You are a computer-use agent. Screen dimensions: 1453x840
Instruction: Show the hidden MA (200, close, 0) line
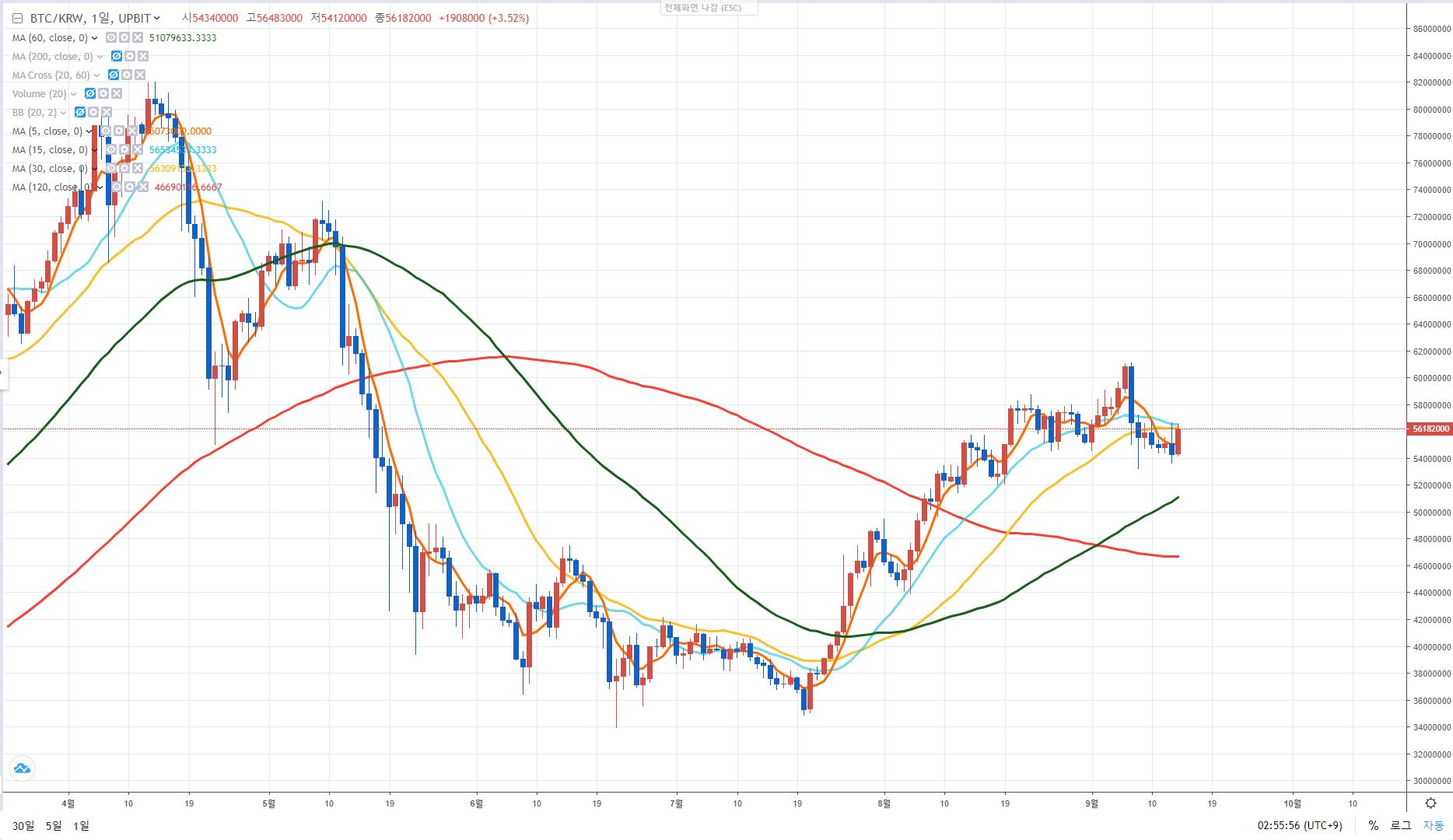point(117,56)
